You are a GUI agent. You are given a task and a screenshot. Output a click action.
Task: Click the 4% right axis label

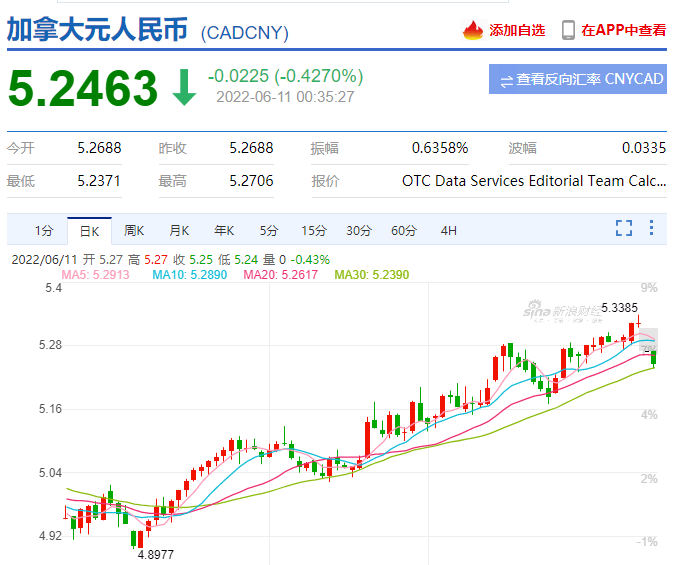pyautogui.click(x=649, y=415)
